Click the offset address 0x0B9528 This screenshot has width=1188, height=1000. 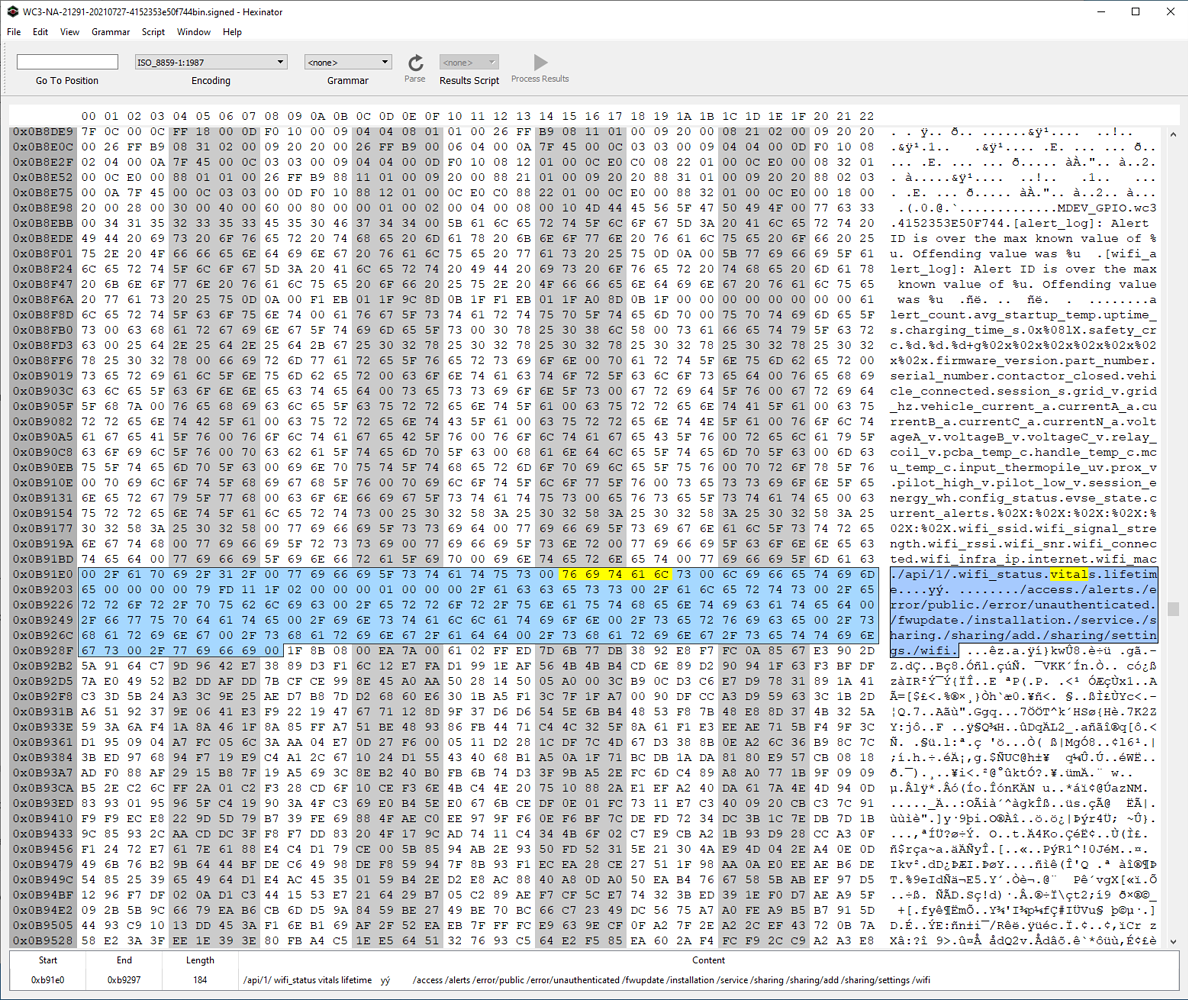pos(42,941)
